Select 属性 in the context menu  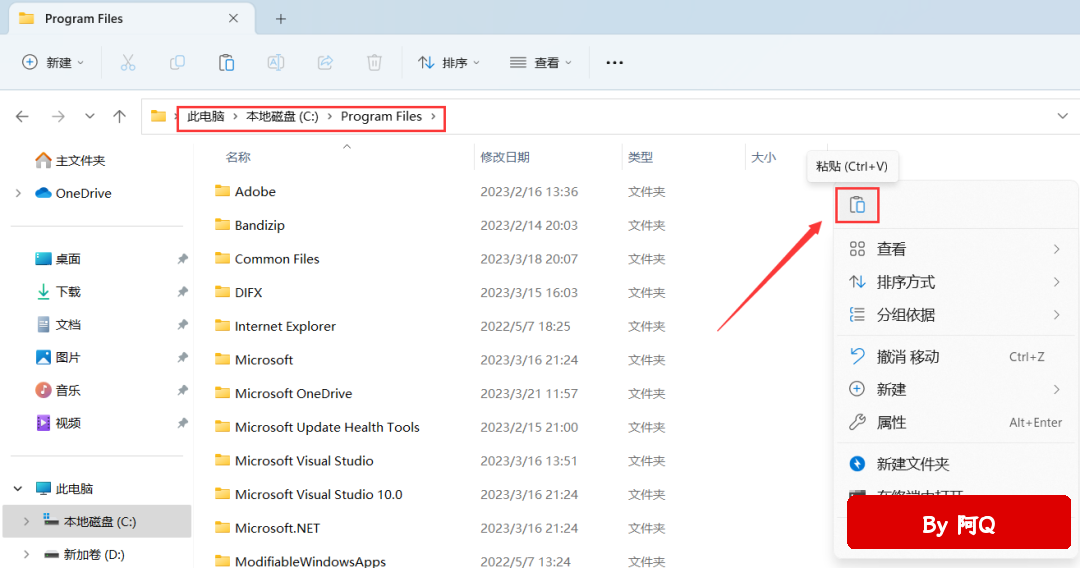click(891, 422)
